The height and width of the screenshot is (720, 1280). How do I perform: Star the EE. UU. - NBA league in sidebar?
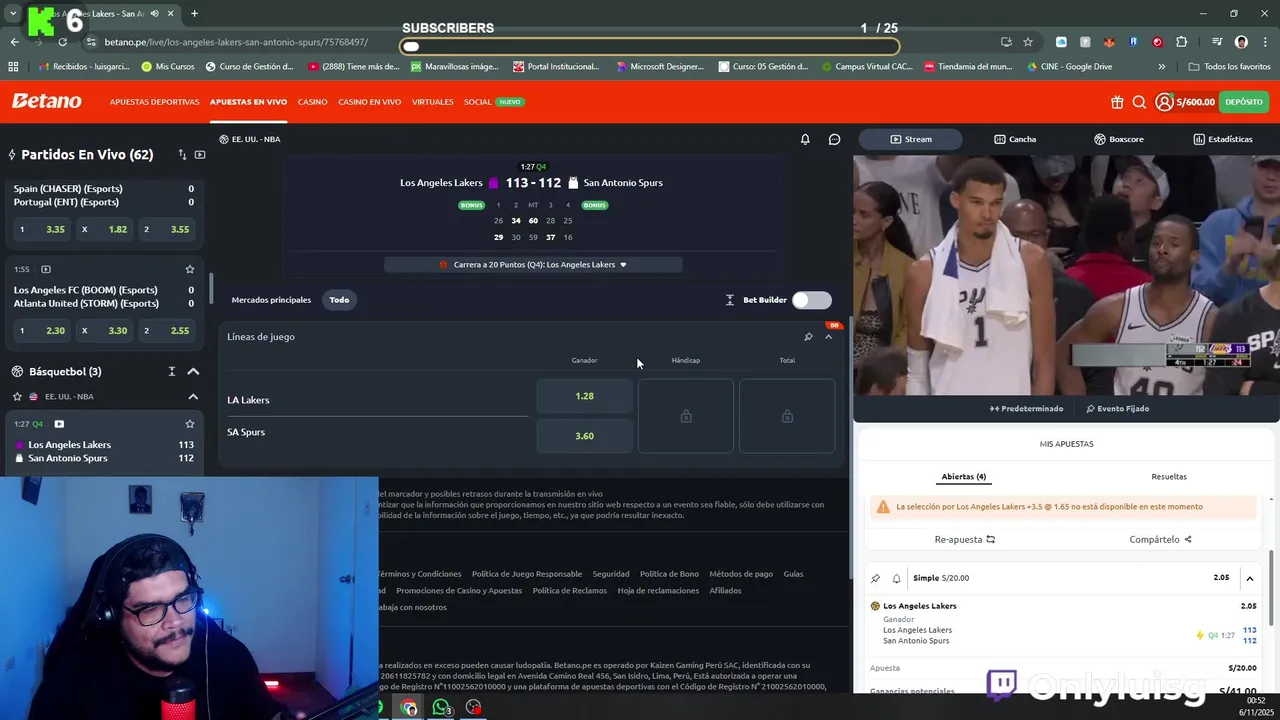(x=17, y=397)
